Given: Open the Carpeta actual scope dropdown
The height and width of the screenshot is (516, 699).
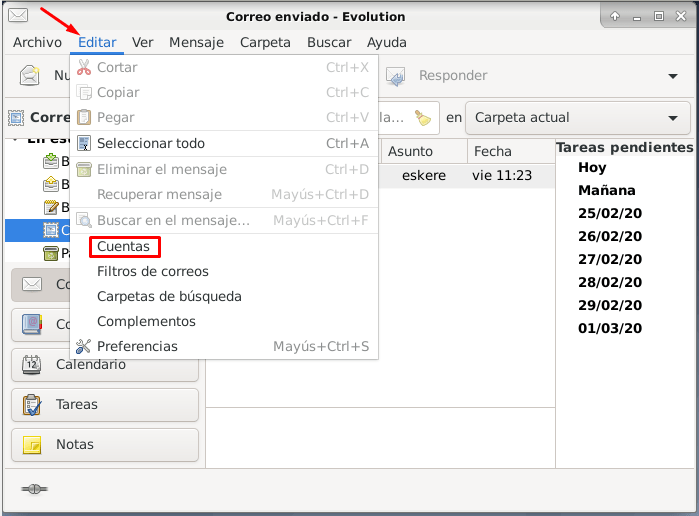Looking at the screenshot, I should click(577, 118).
